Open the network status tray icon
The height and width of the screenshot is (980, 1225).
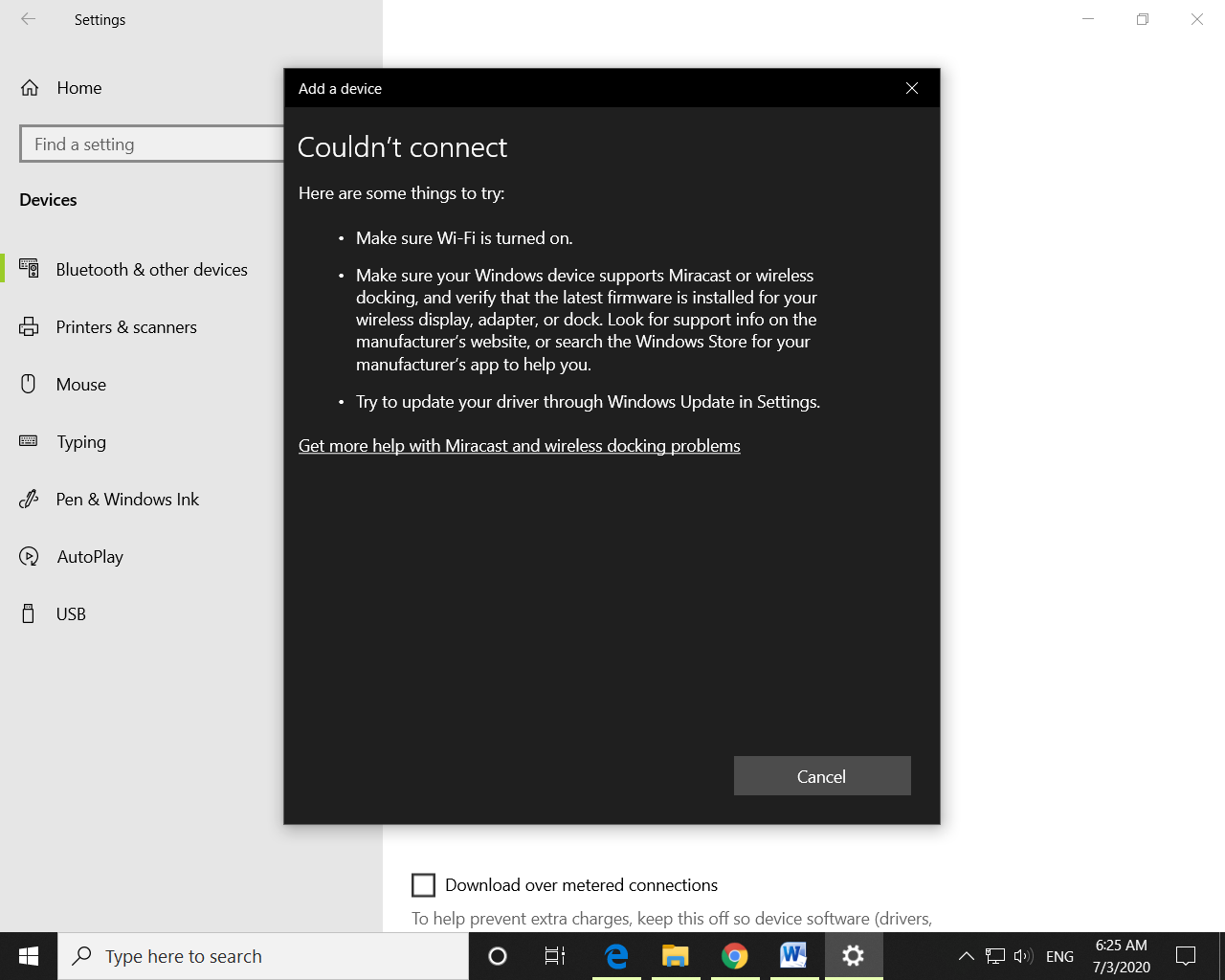(995, 956)
